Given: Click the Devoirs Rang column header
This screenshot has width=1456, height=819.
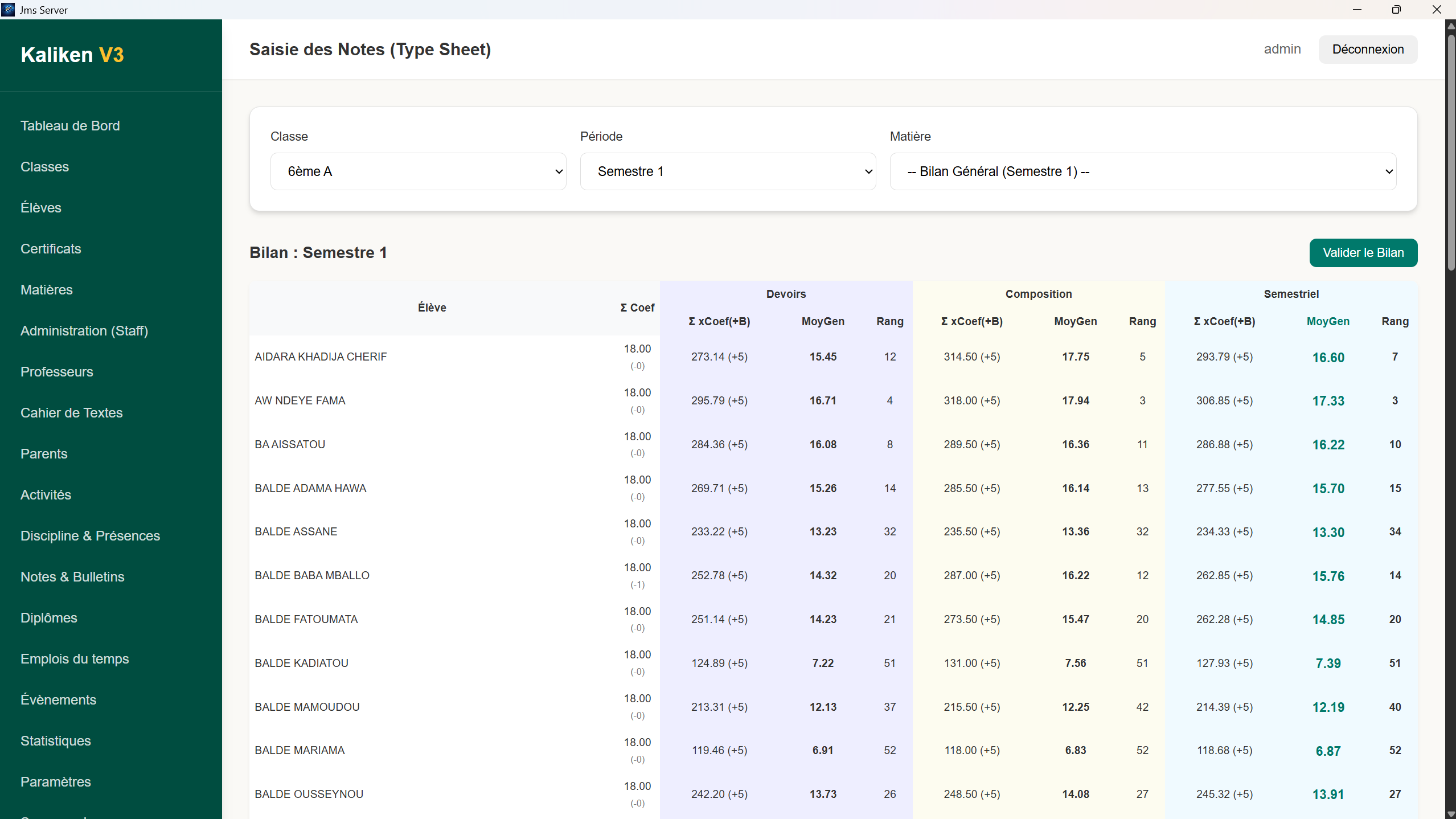Looking at the screenshot, I should coord(889,321).
